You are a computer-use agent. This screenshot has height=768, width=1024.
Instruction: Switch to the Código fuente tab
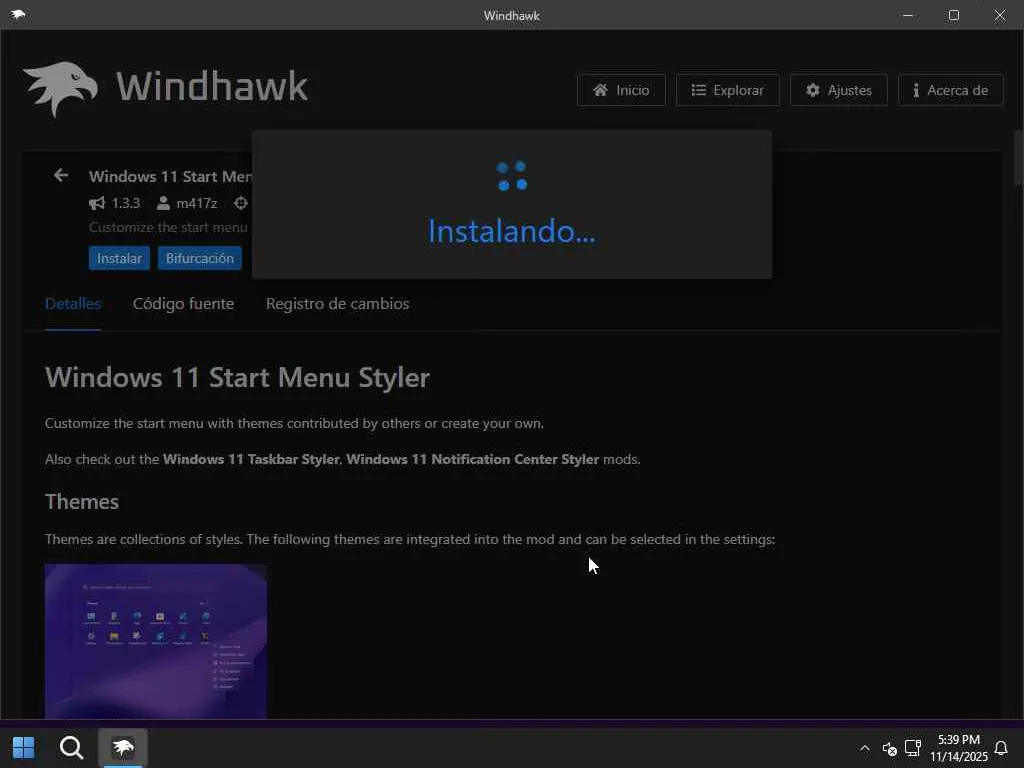(184, 304)
